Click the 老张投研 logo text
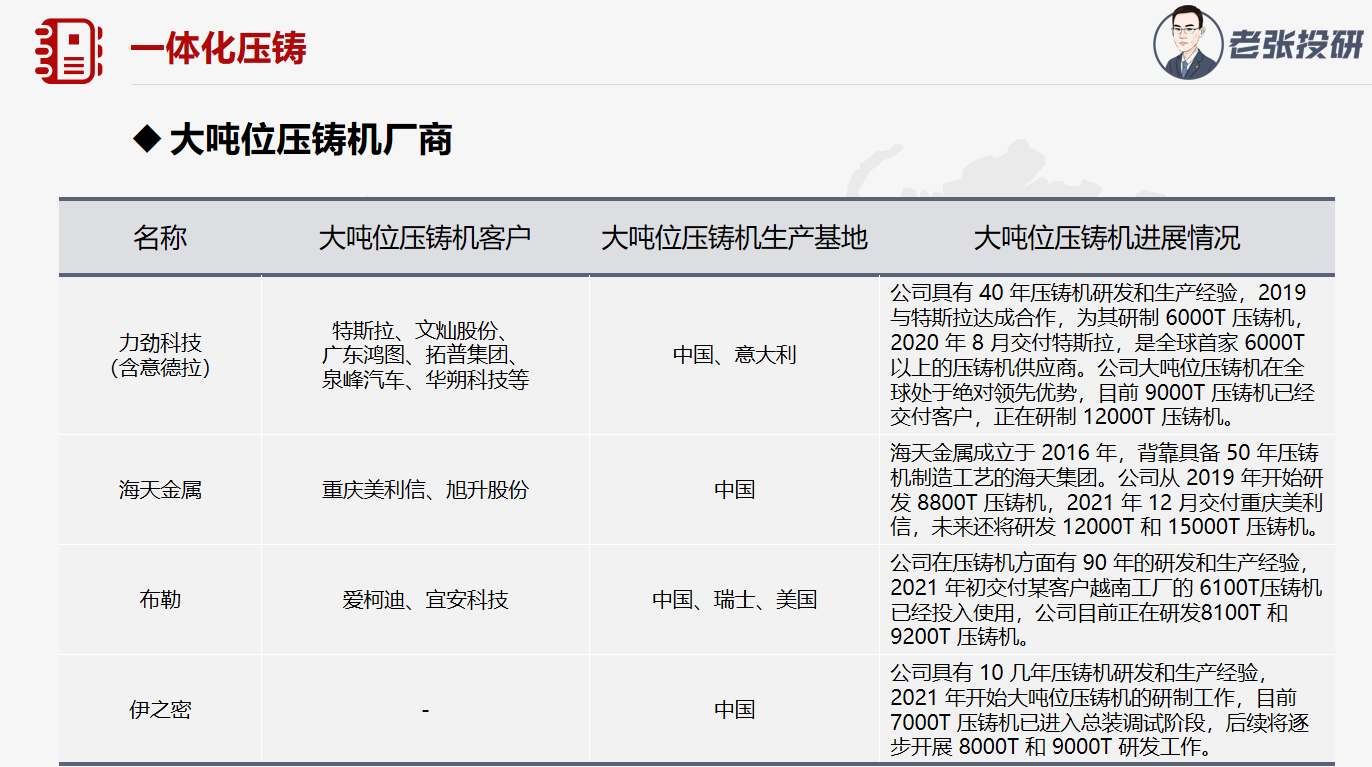 point(1296,45)
